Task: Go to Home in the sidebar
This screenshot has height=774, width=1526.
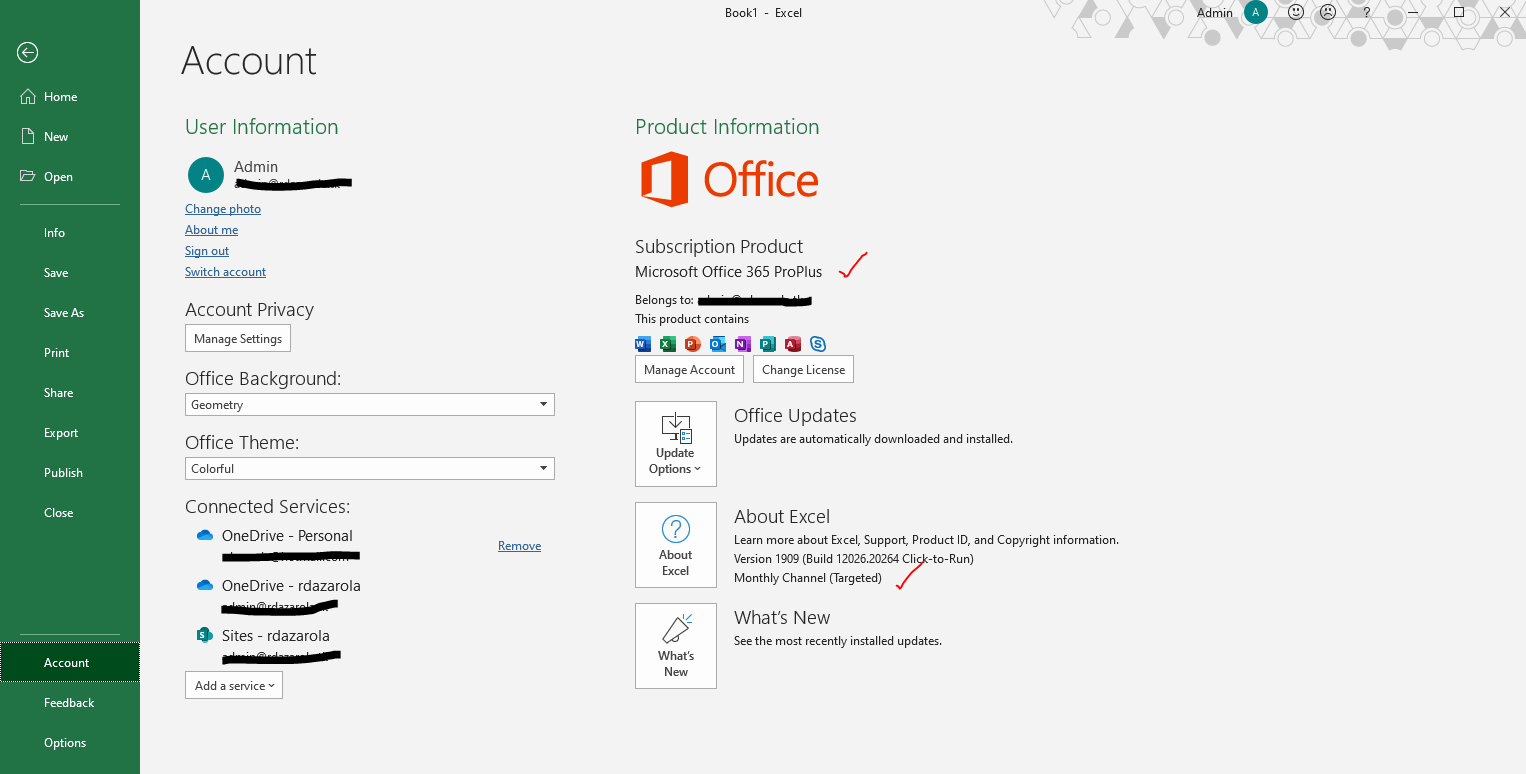Action: pyautogui.click(x=70, y=97)
